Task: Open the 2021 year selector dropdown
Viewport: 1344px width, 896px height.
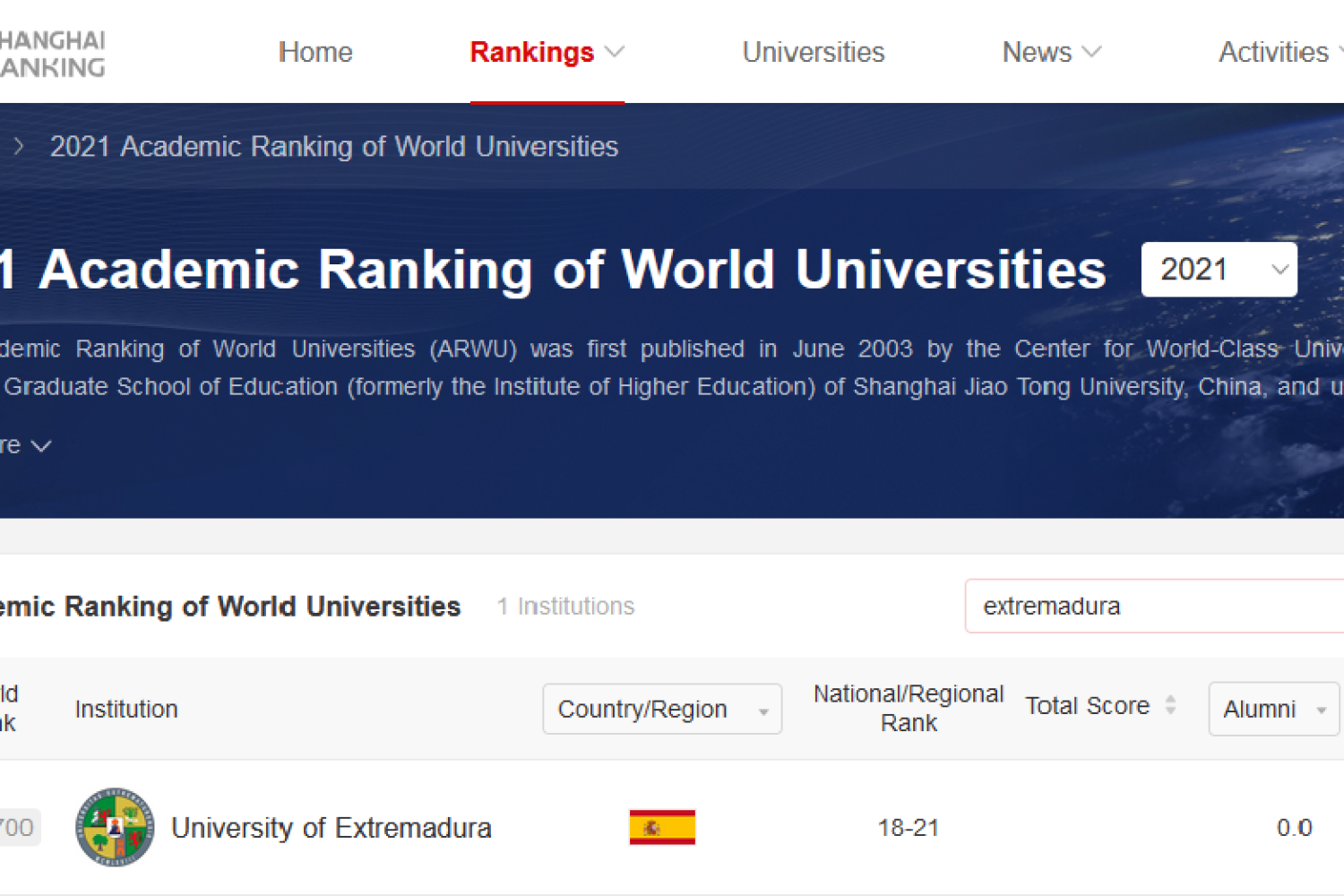Action: pos(1219,269)
